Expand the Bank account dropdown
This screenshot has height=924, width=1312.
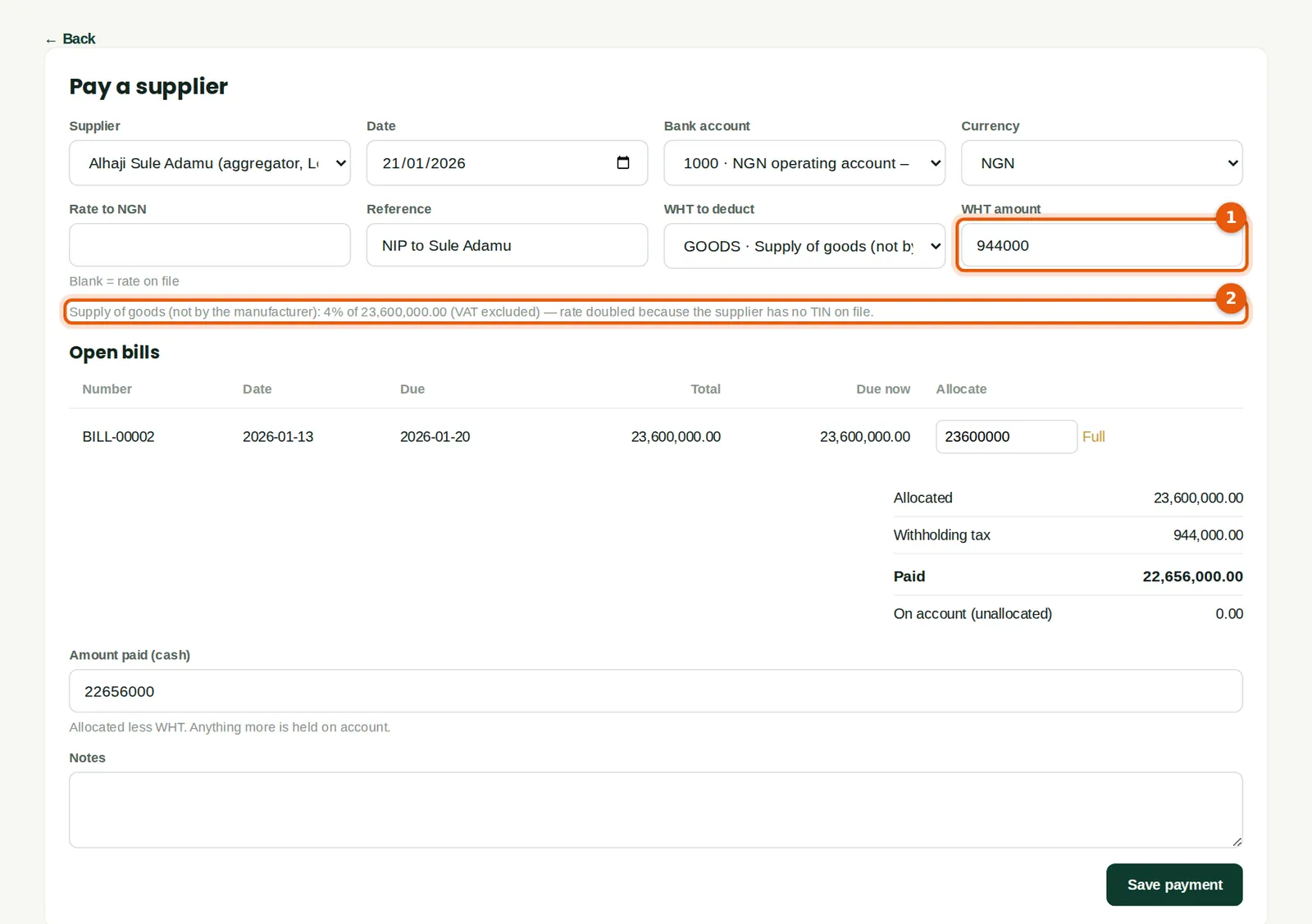pyautogui.click(x=804, y=163)
